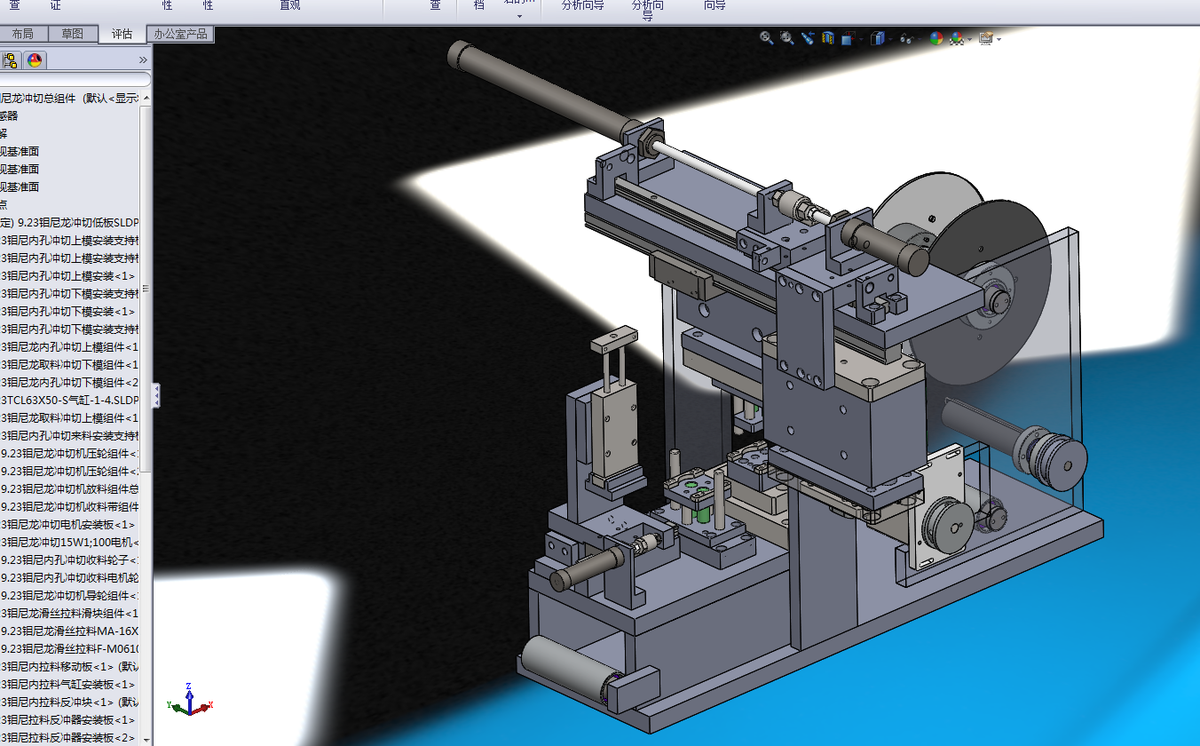Select the Zoom to Area tool

787,38
